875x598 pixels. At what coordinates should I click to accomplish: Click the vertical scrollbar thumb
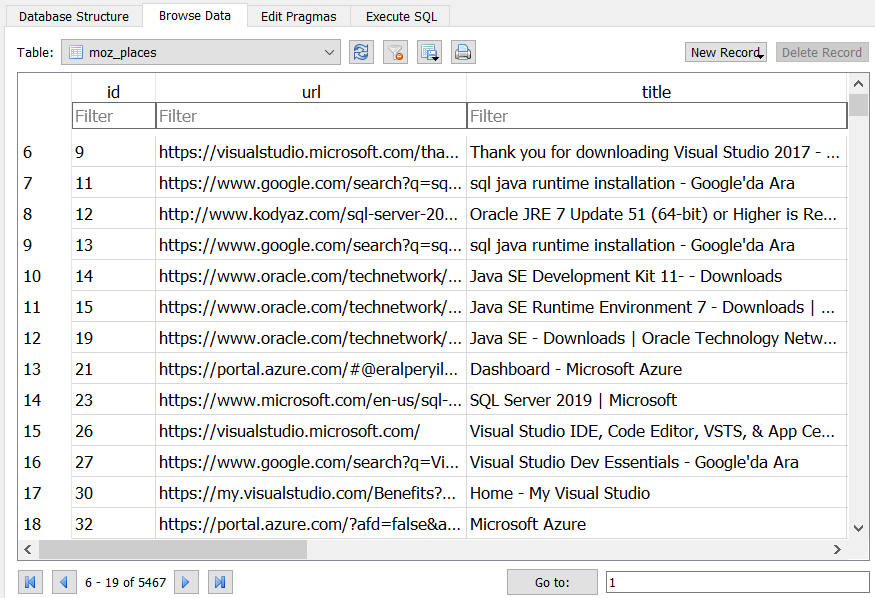coord(858,105)
